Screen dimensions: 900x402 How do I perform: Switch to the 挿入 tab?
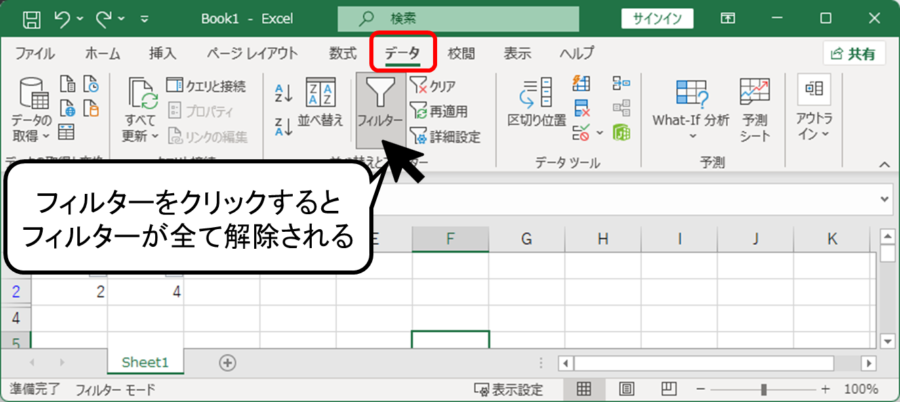[163, 53]
